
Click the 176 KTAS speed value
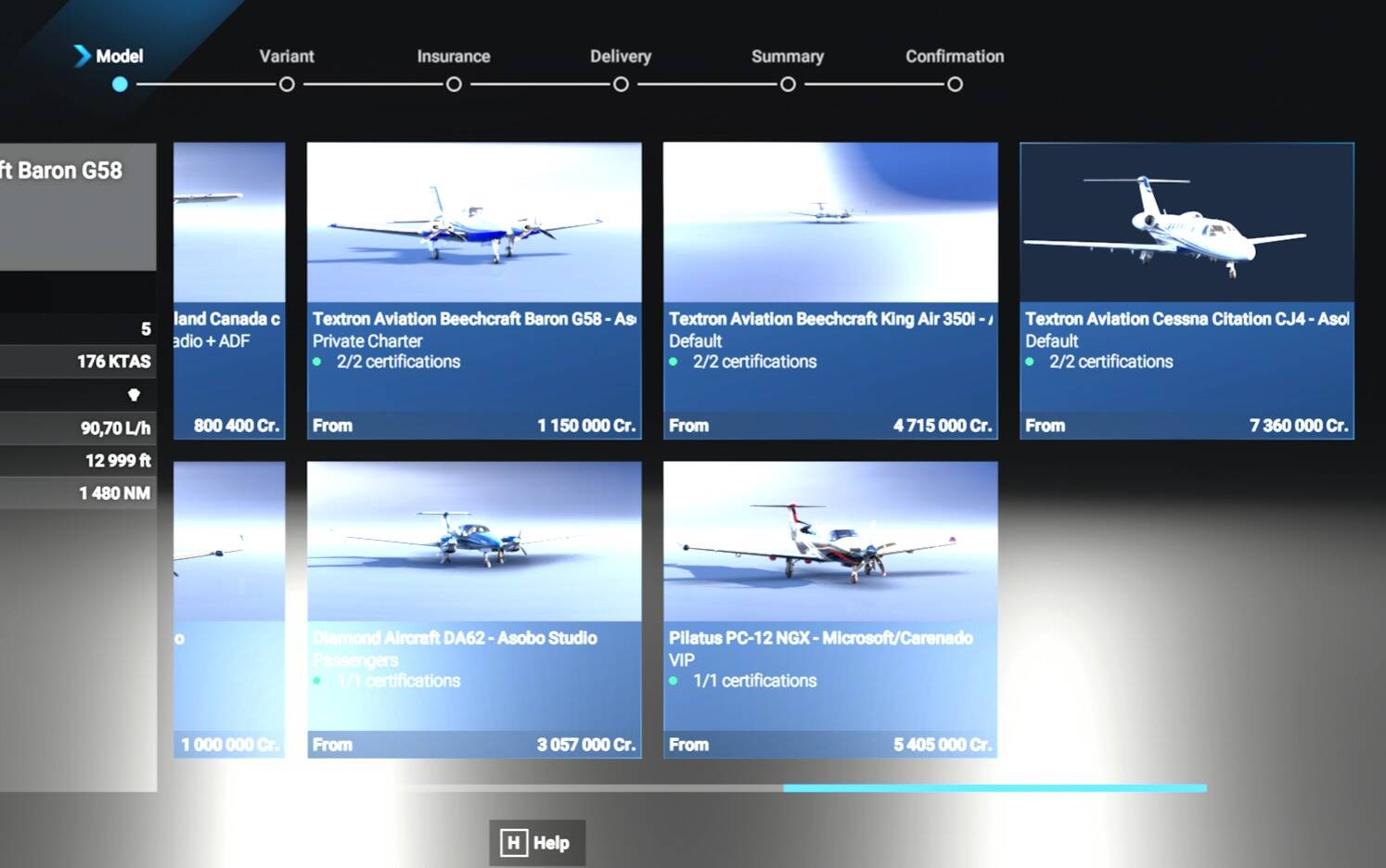point(114,362)
